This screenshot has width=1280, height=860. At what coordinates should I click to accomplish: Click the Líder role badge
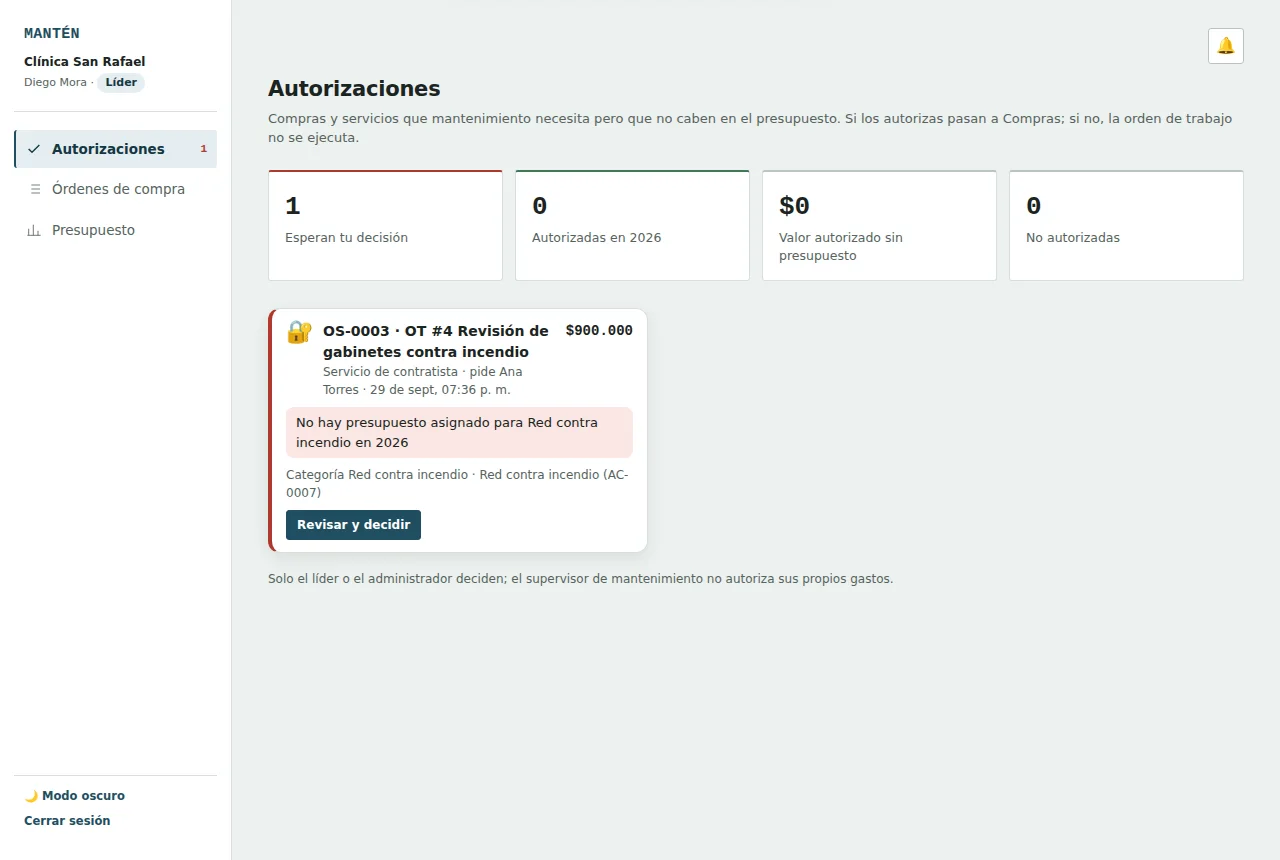121,82
